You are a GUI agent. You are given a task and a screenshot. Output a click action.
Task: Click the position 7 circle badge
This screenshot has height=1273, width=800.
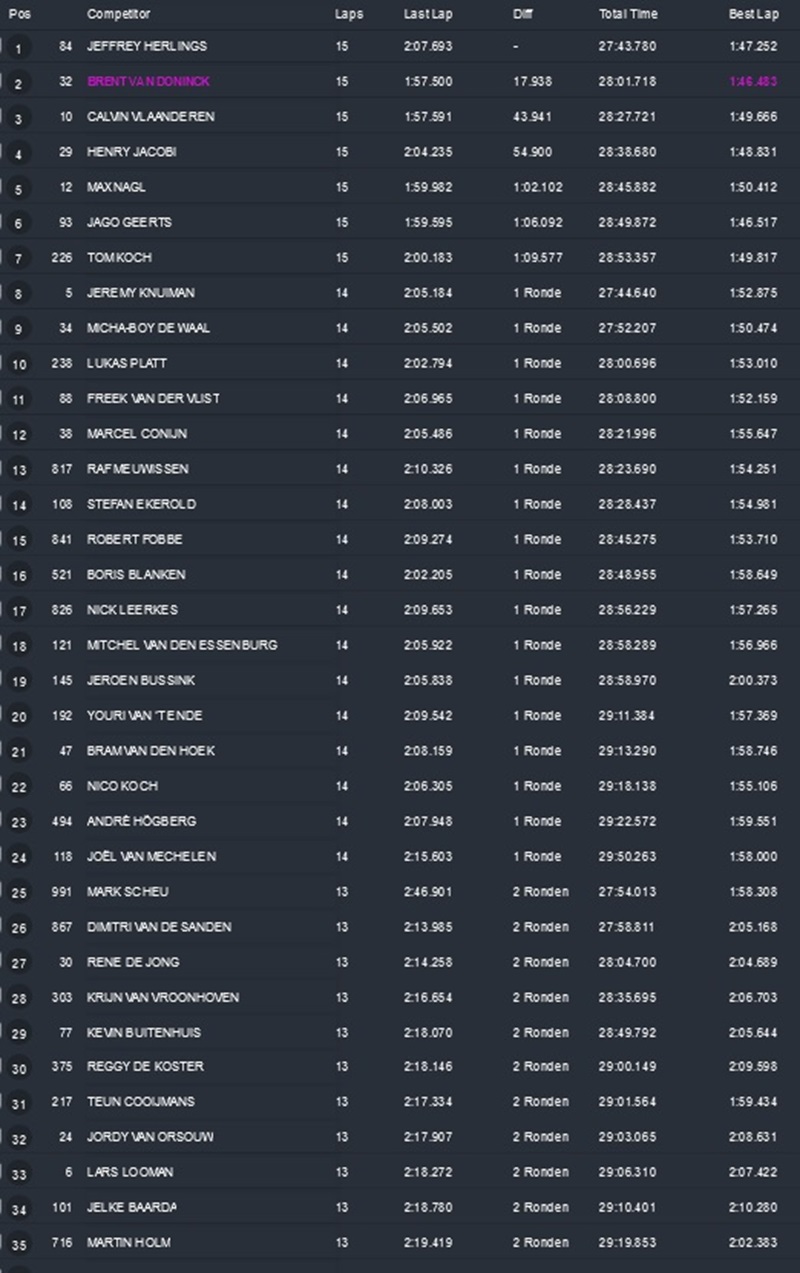coord(18,259)
